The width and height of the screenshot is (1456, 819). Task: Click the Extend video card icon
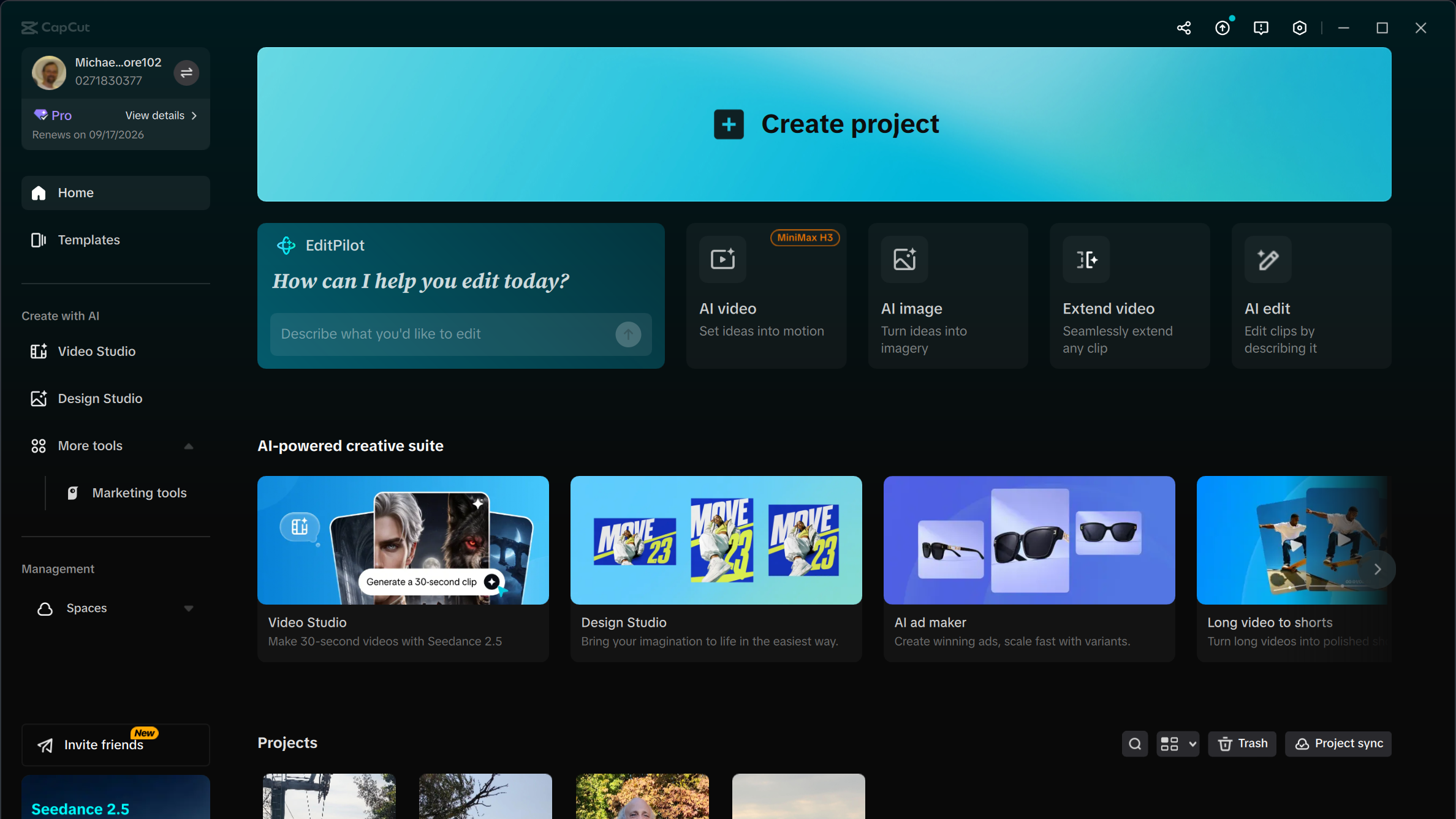point(1086,259)
